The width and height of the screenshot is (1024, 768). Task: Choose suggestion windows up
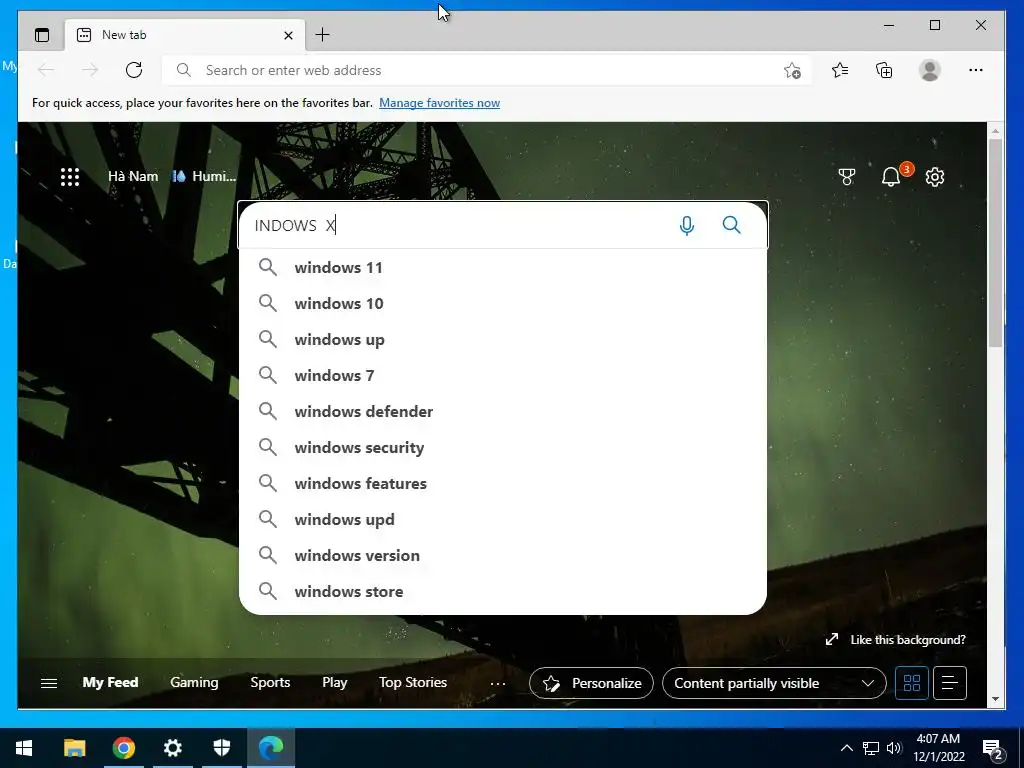tap(503, 340)
